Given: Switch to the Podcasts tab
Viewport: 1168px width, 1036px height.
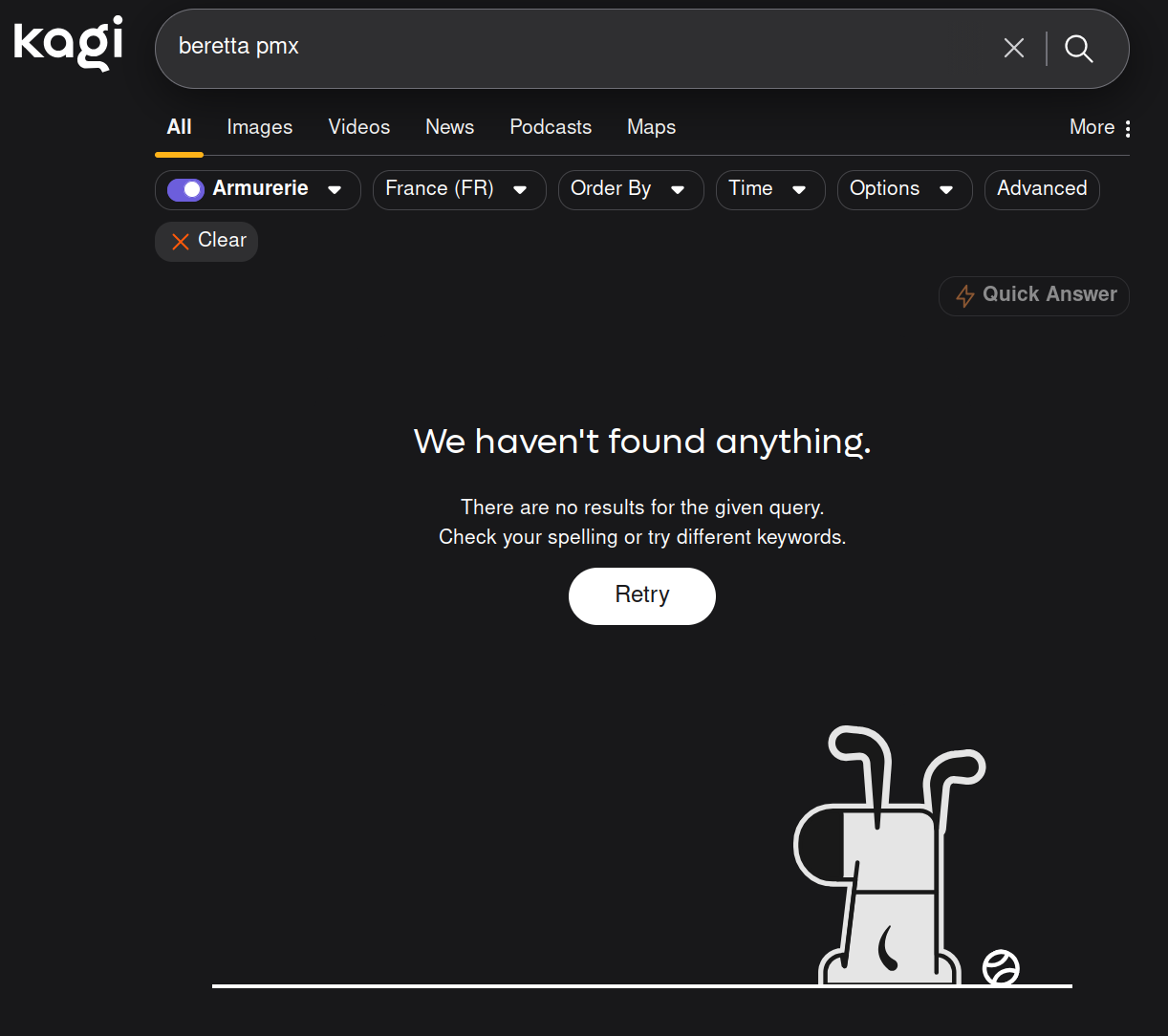Looking at the screenshot, I should [551, 127].
